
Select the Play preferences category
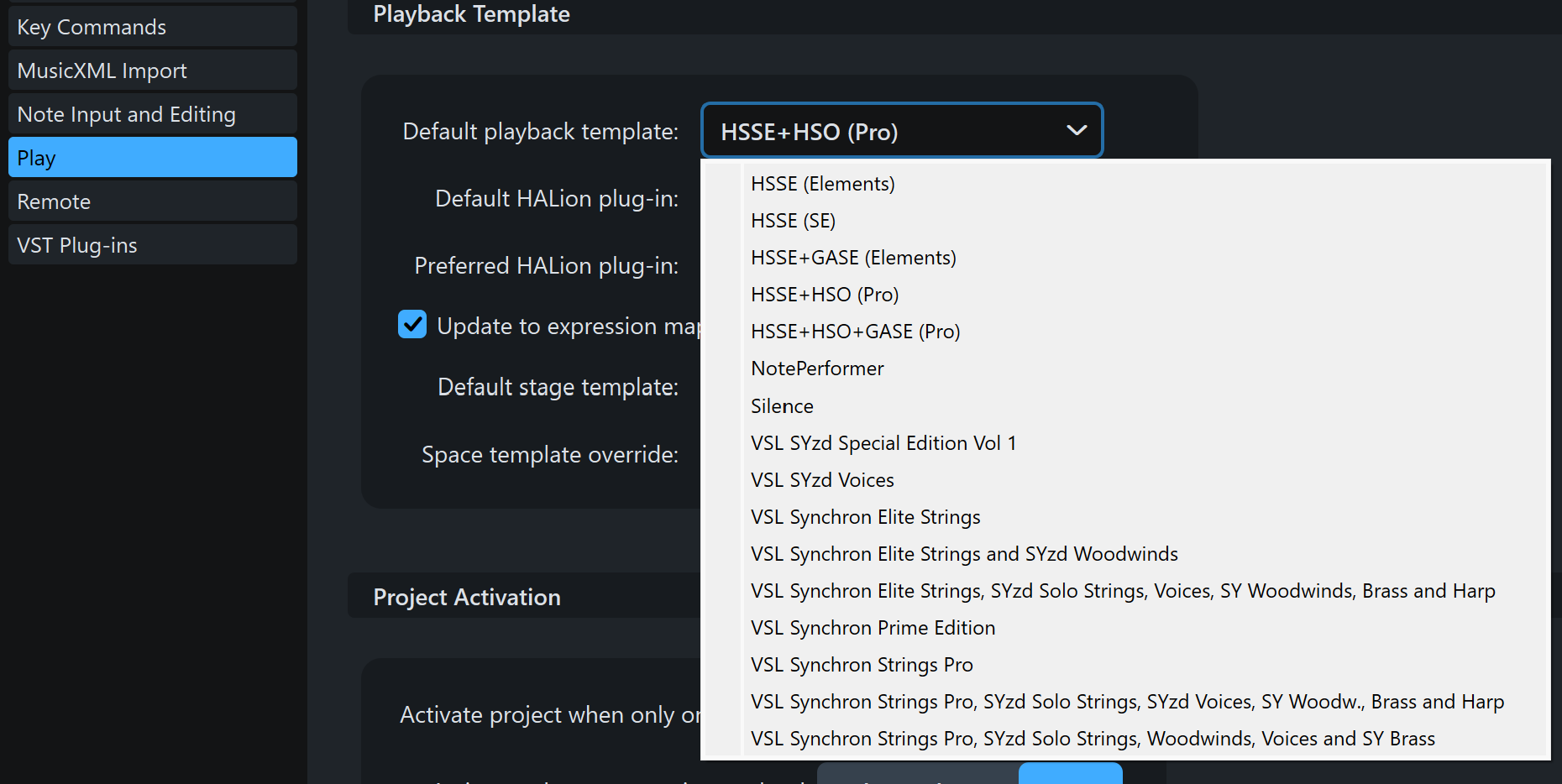(x=152, y=158)
